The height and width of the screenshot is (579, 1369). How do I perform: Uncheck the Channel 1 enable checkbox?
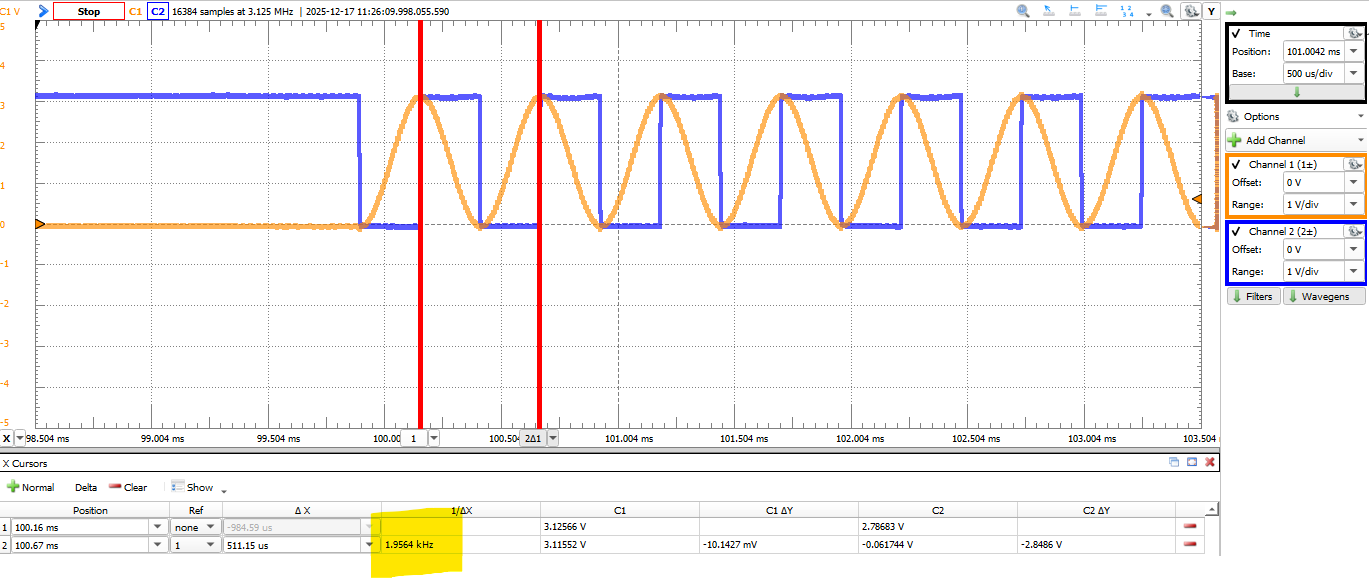click(1237, 164)
